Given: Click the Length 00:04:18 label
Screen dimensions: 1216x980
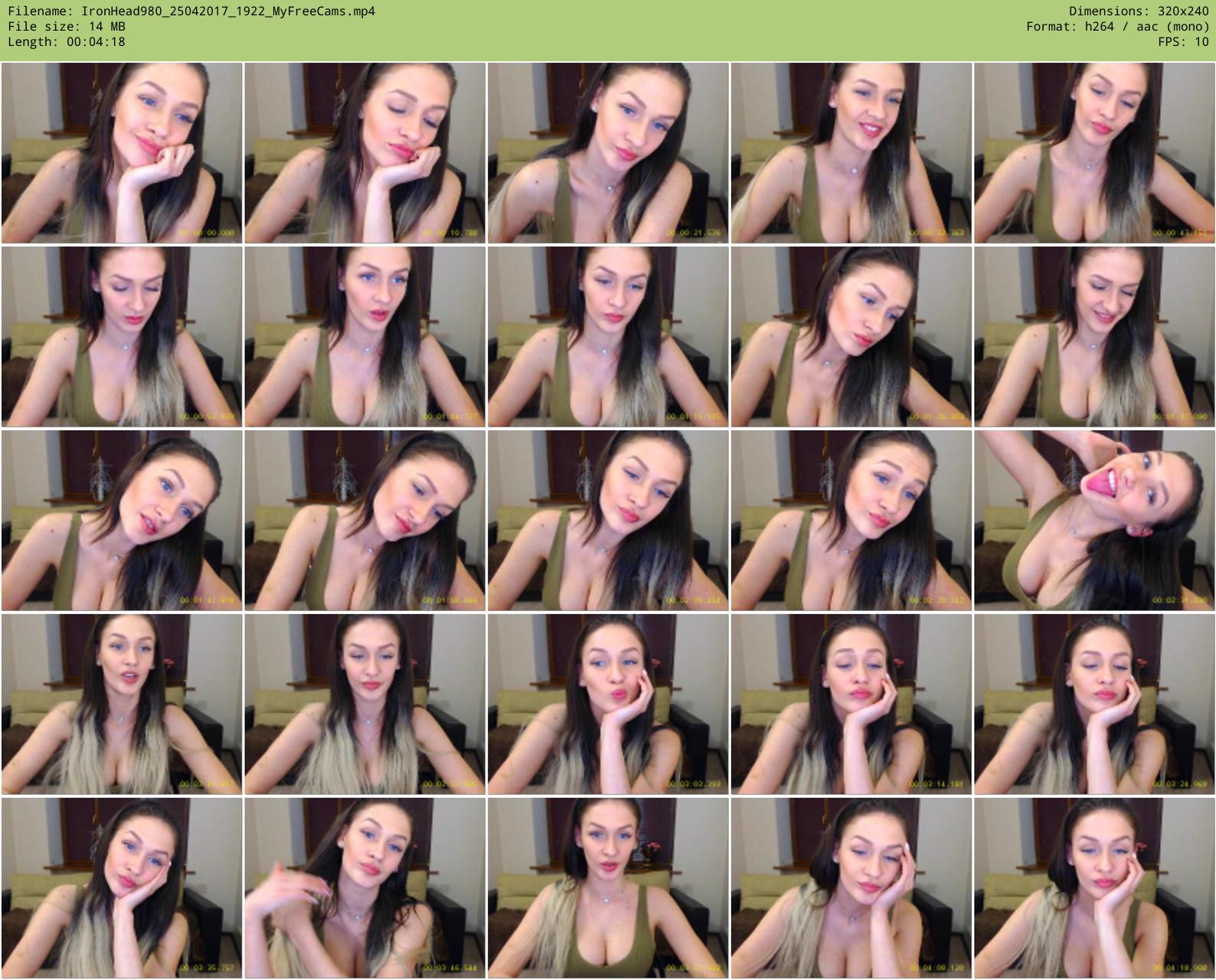Looking at the screenshot, I should (67, 42).
